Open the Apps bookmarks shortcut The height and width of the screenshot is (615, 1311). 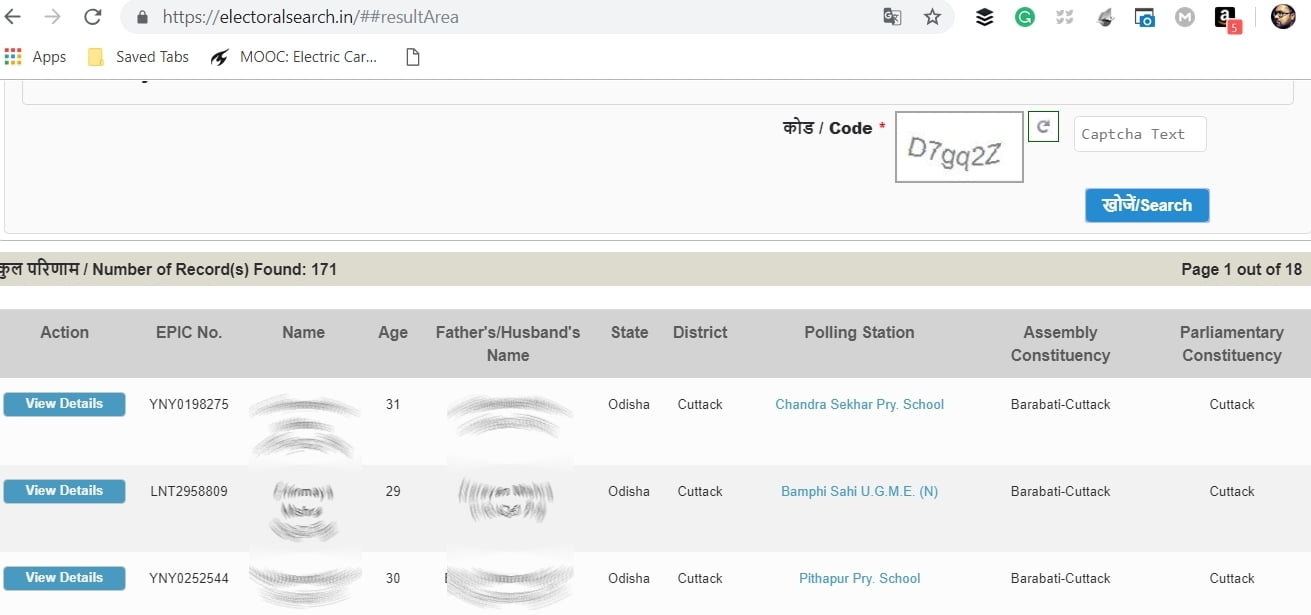click(35, 57)
